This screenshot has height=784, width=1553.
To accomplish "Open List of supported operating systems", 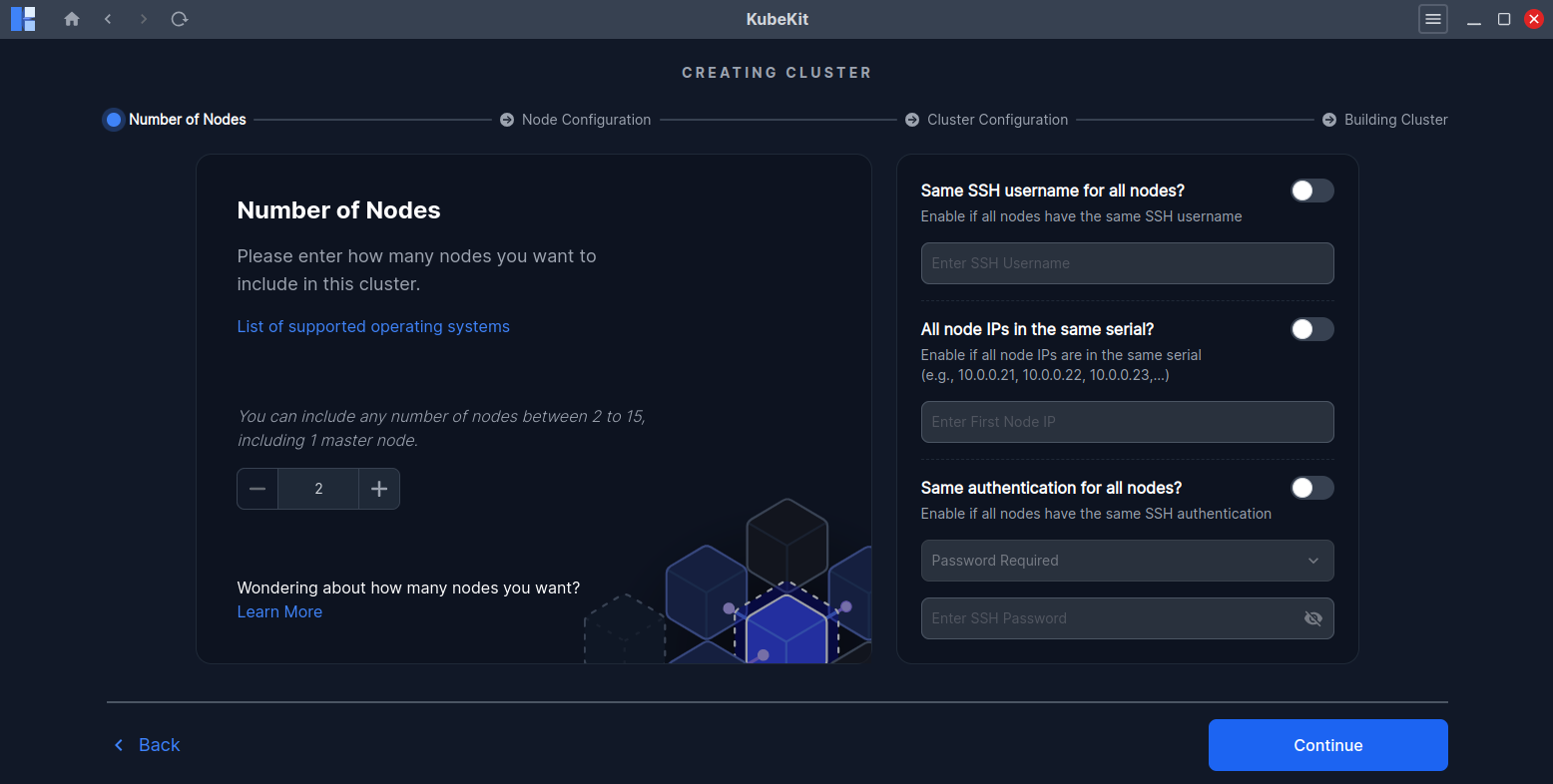I will coord(373,326).
